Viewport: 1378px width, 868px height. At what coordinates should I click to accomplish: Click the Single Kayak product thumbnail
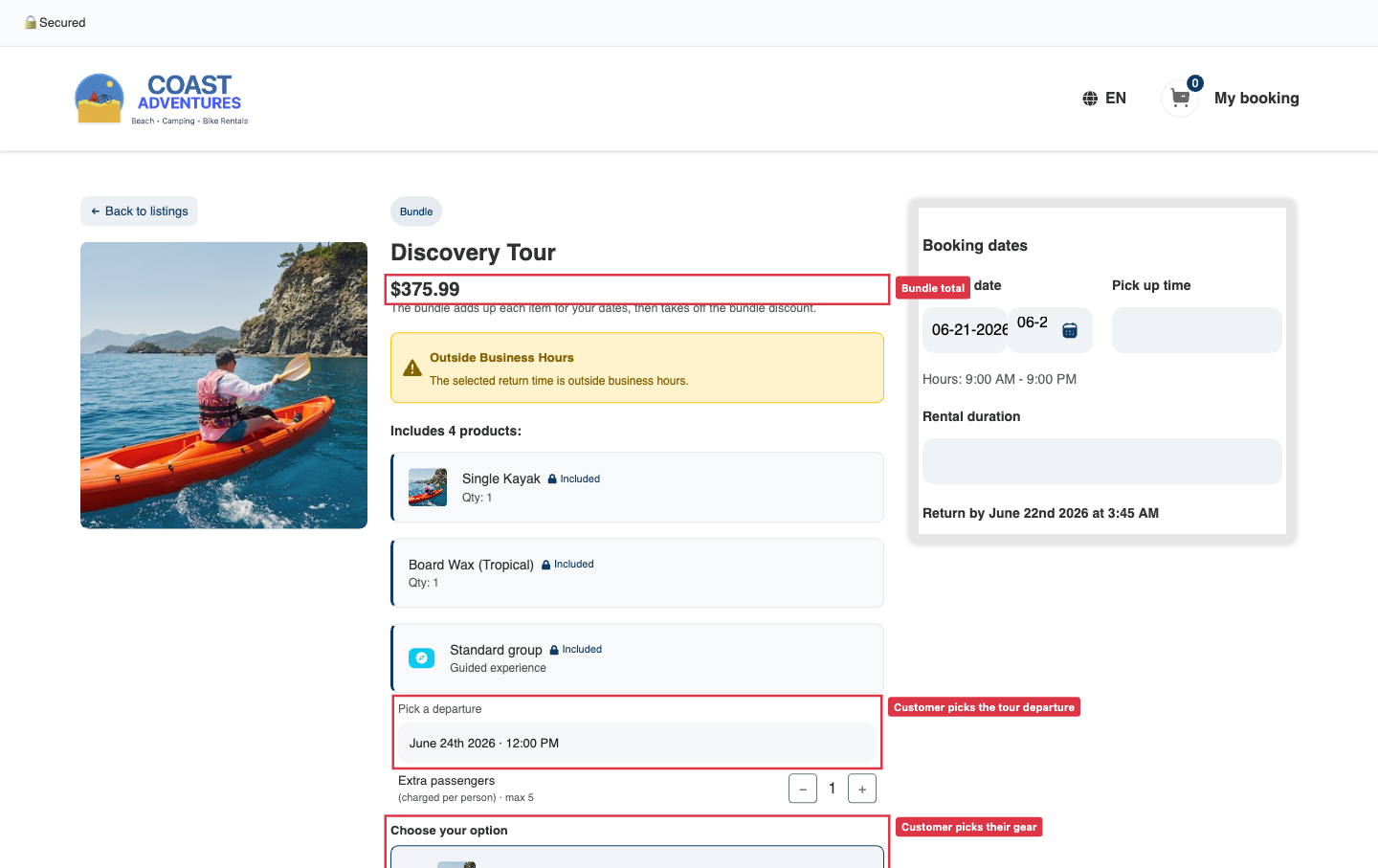428,487
